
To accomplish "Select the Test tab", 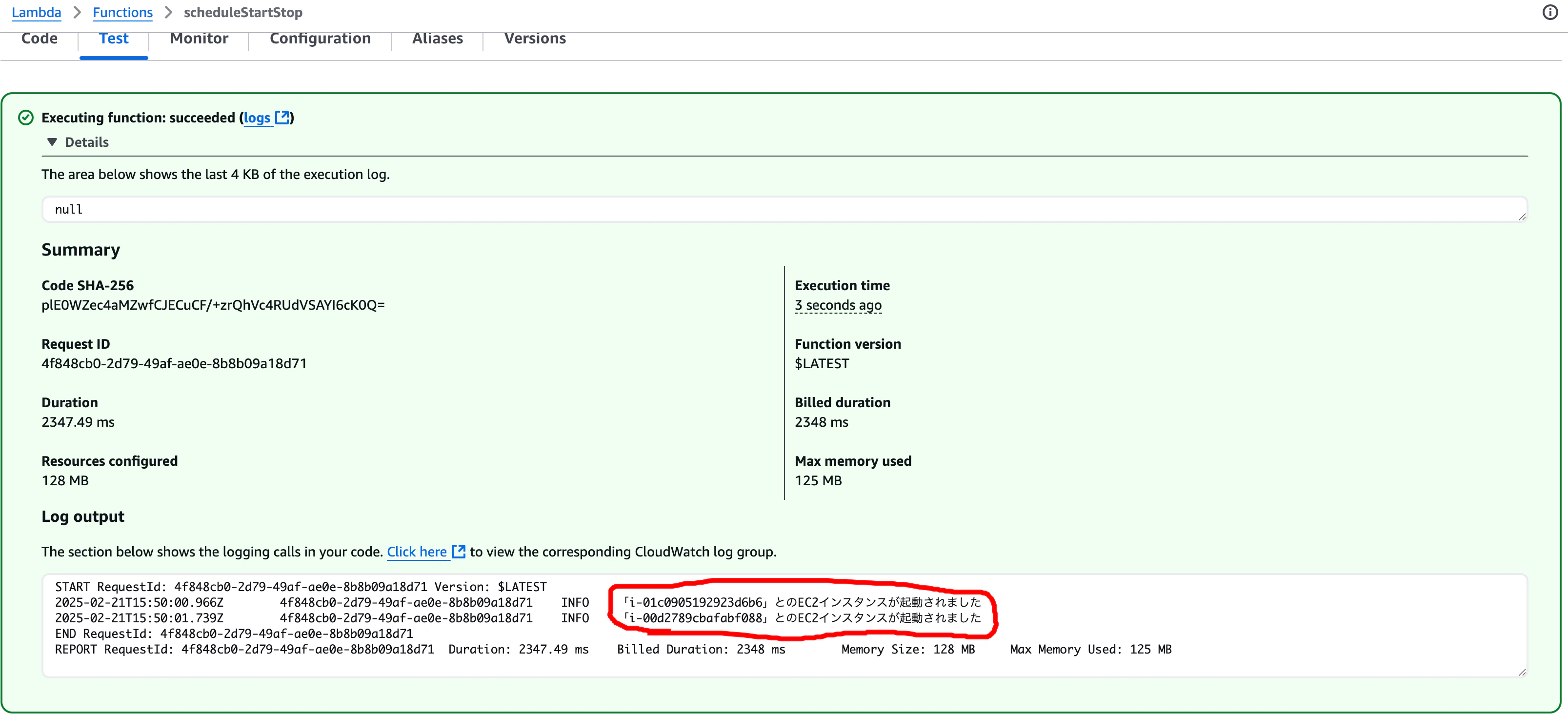I will point(114,39).
